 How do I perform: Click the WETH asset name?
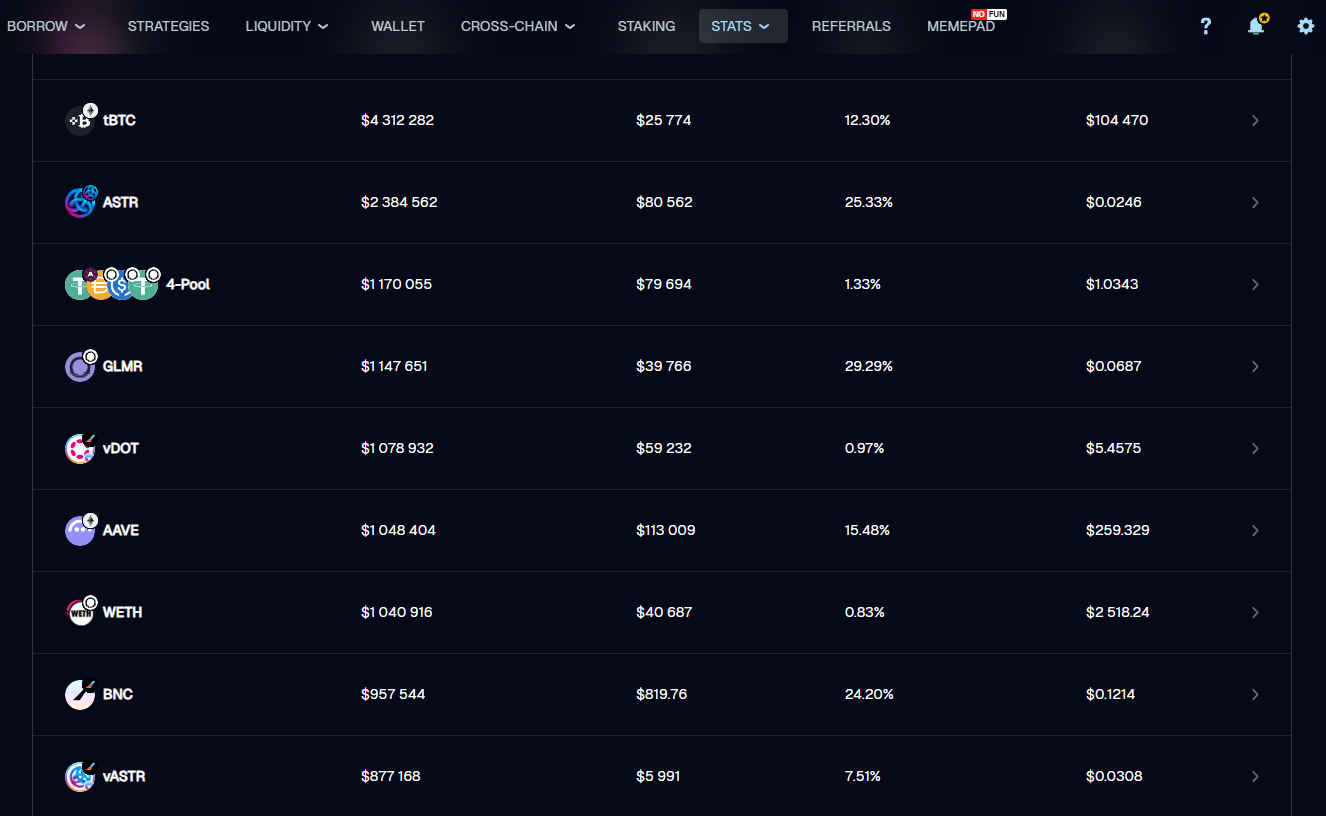123,612
